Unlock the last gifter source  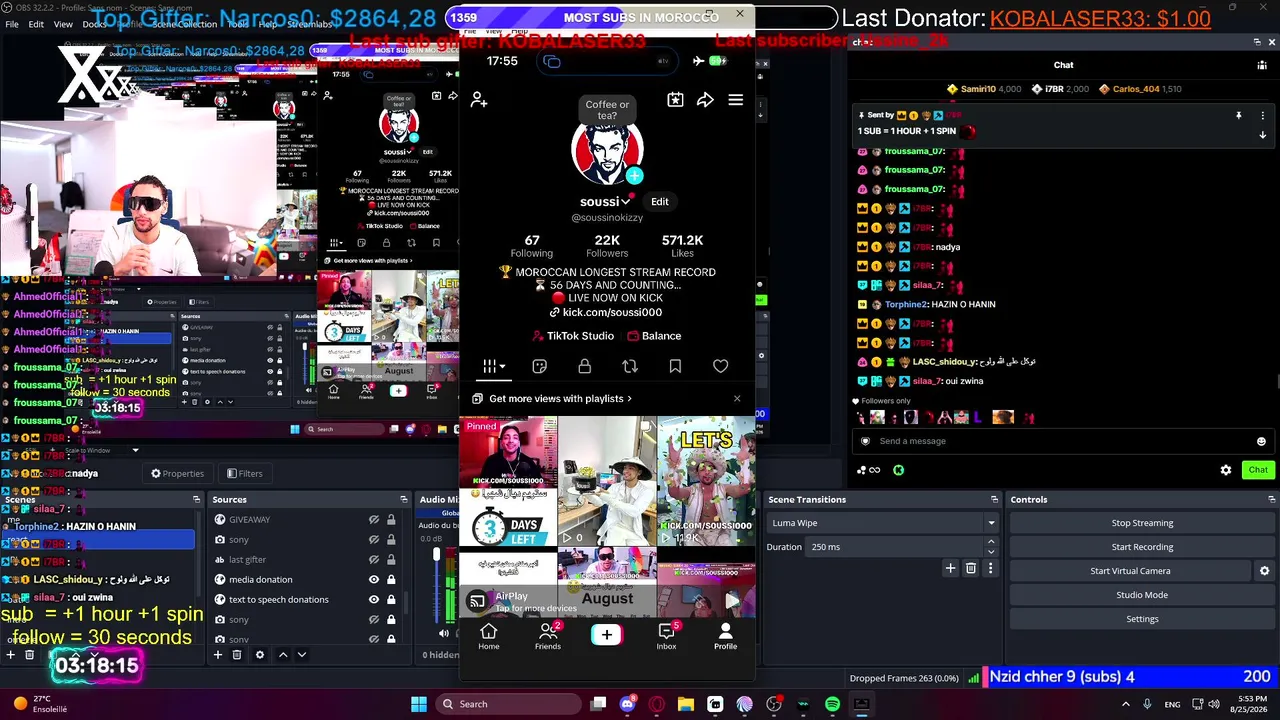(x=391, y=560)
